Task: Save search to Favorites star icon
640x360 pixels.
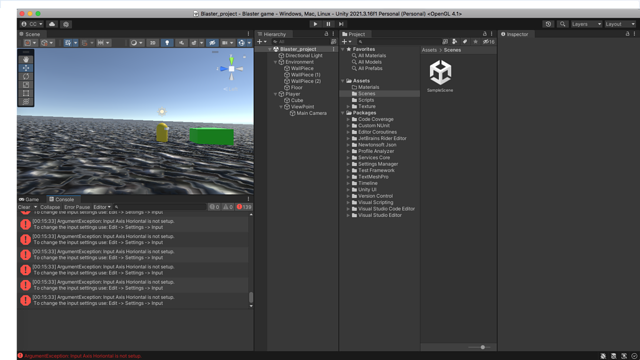Action: (x=475, y=42)
